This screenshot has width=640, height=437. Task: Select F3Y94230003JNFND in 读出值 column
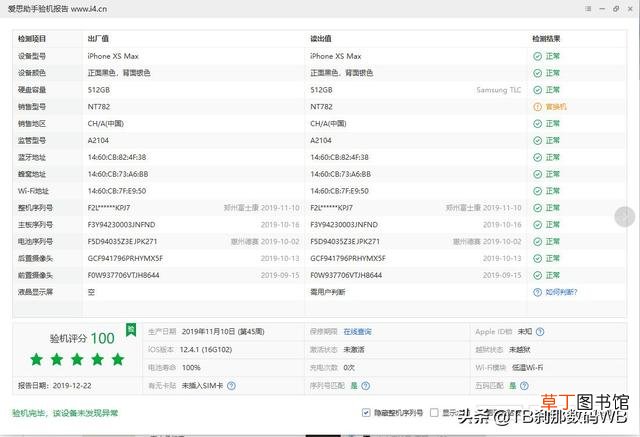(344, 225)
